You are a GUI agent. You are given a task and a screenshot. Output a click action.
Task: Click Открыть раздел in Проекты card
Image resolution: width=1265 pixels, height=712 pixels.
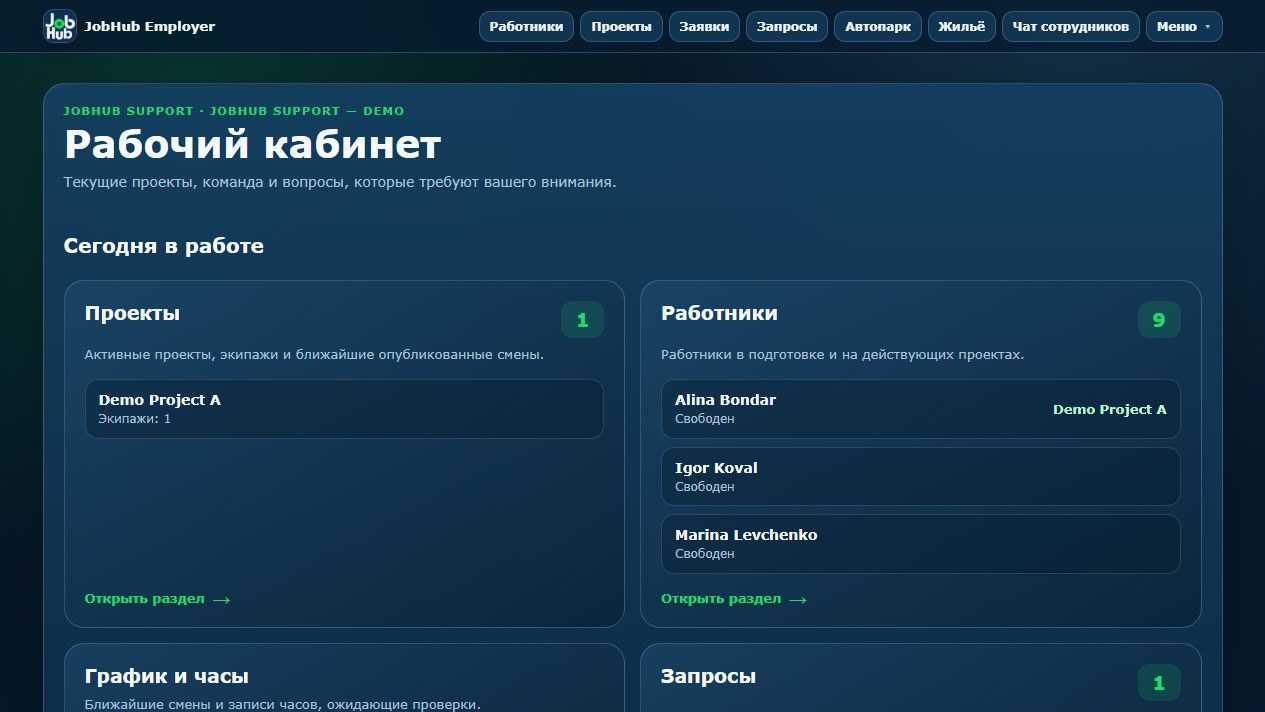157,599
